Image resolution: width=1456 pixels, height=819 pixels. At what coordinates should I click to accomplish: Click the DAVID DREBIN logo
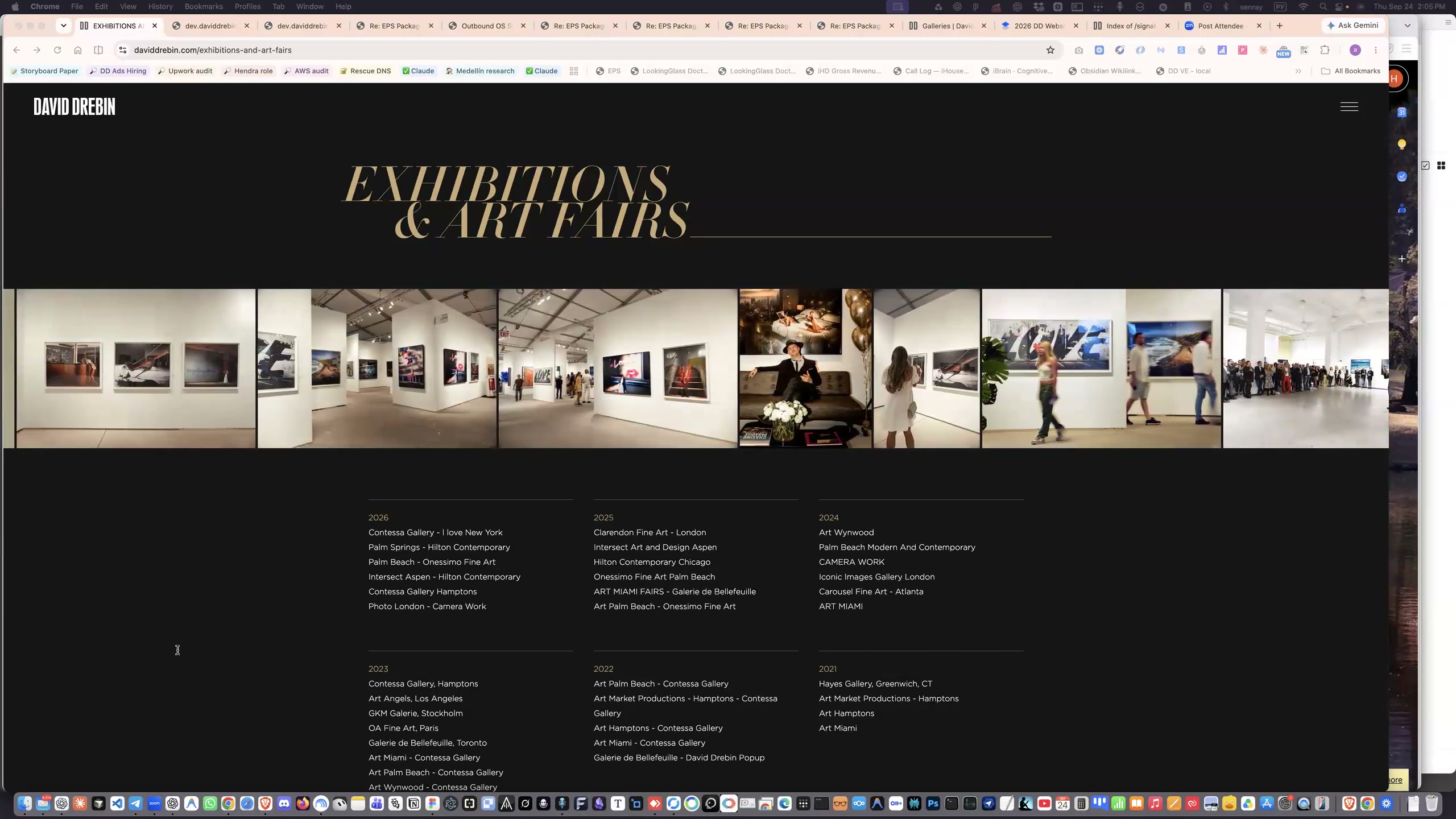(74, 106)
